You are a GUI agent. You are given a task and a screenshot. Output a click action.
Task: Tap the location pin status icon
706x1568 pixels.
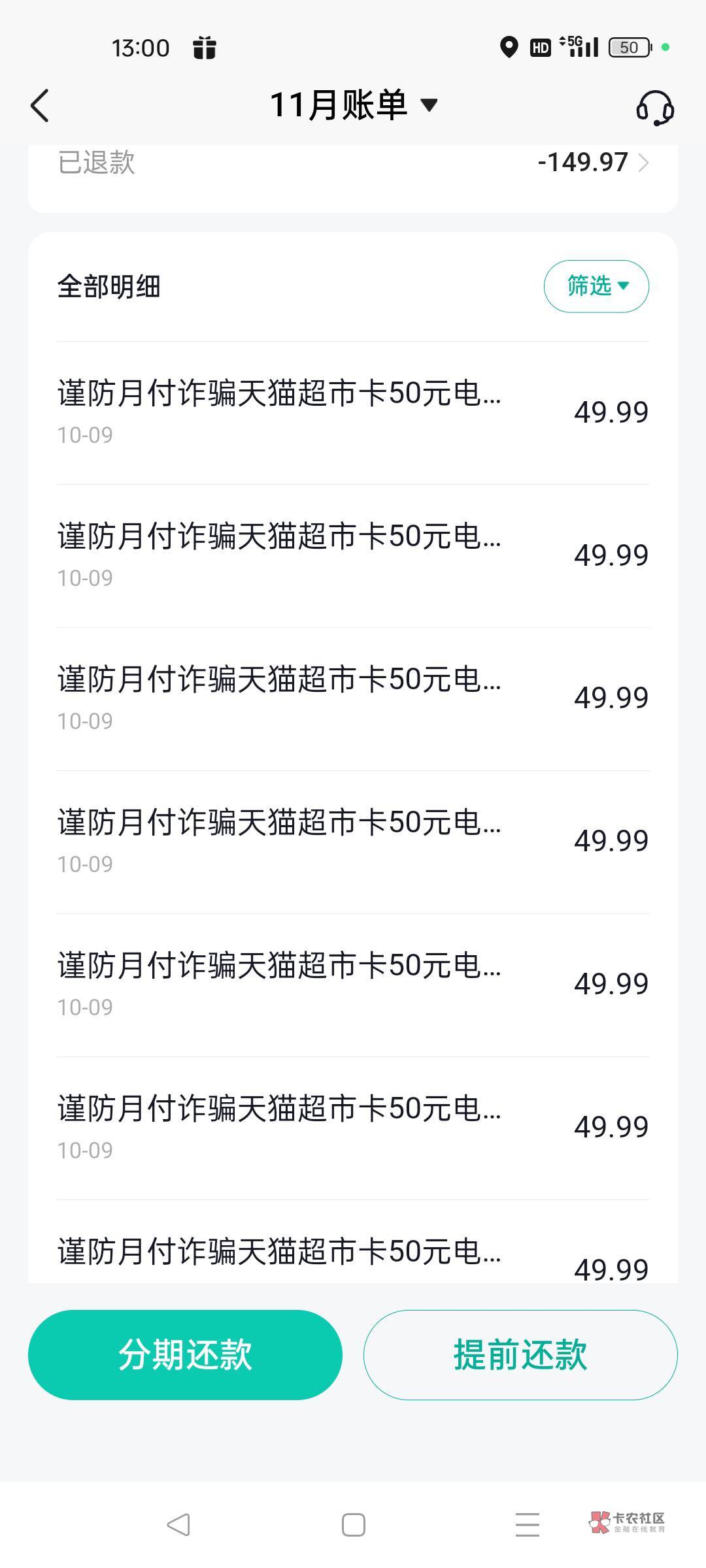tap(509, 48)
